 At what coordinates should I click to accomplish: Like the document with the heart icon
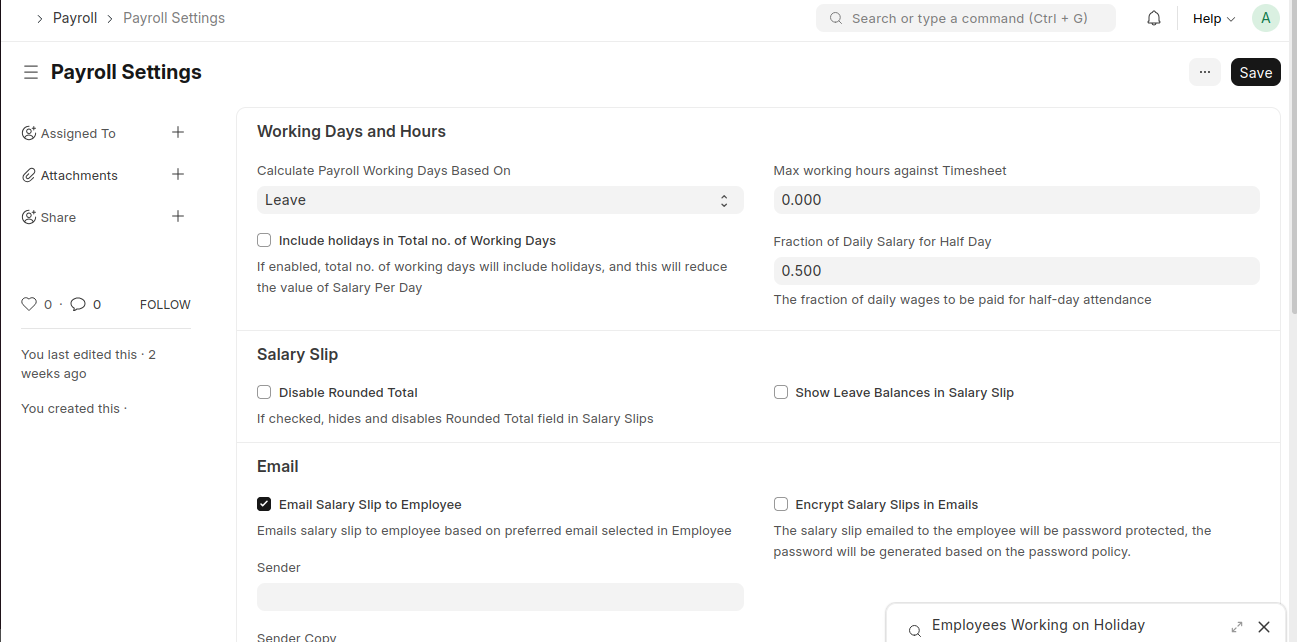point(29,304)
